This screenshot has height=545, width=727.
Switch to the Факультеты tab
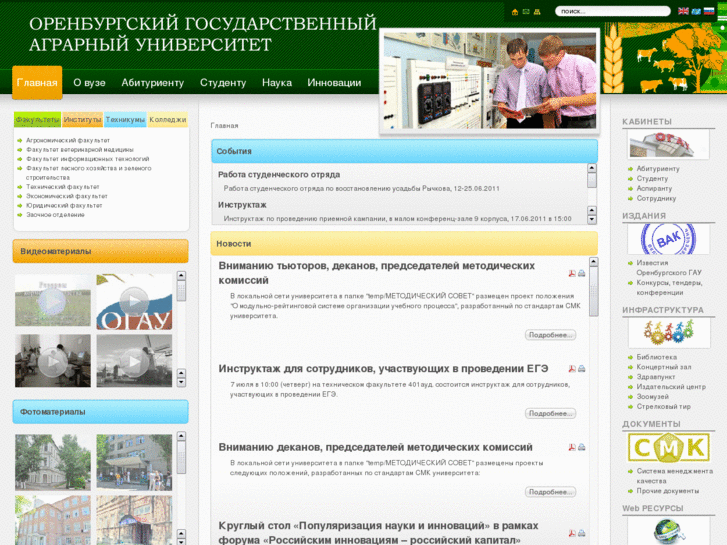[x=38, y=120]
